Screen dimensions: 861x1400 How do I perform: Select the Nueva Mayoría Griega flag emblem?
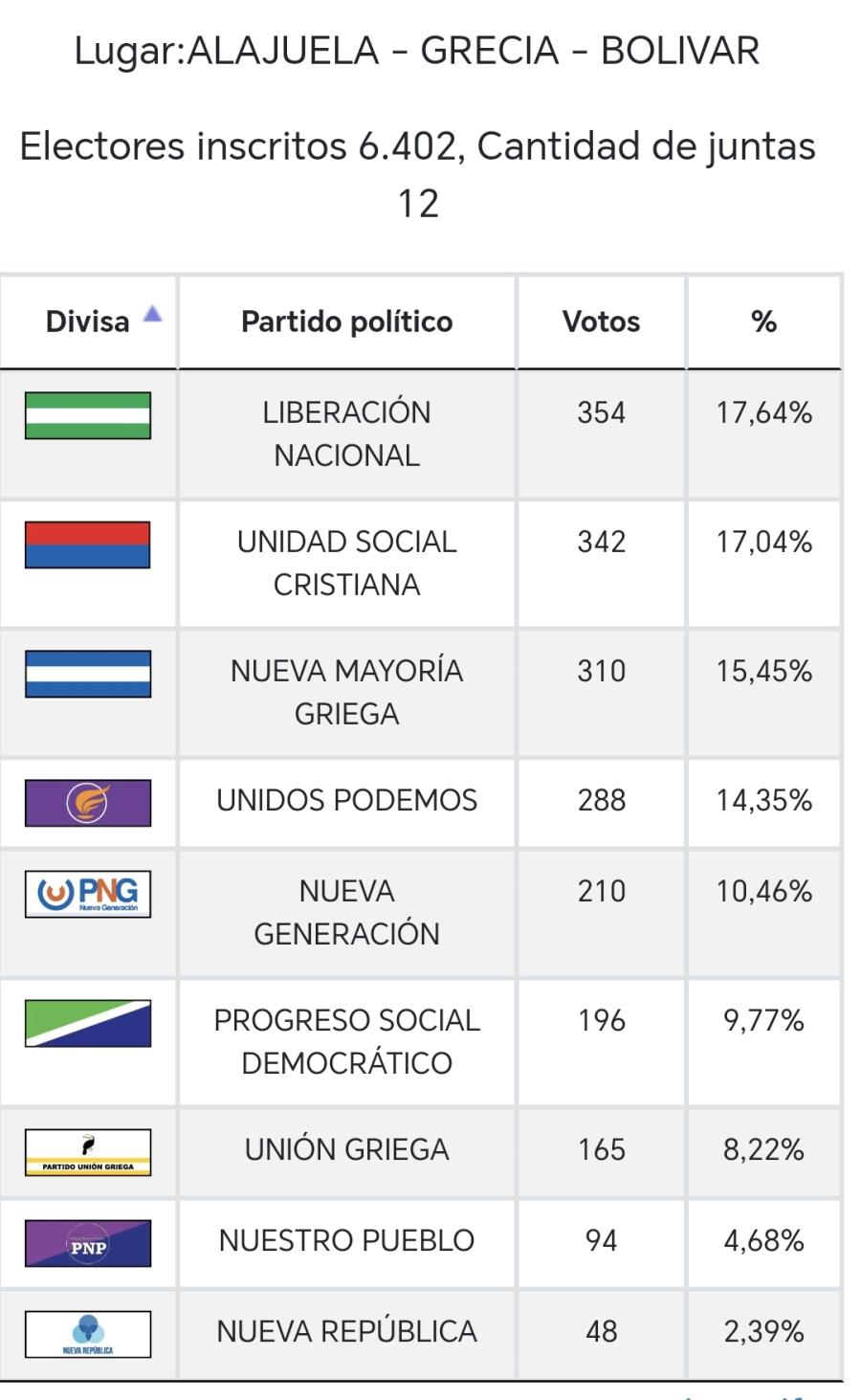[x=88, y=676]
